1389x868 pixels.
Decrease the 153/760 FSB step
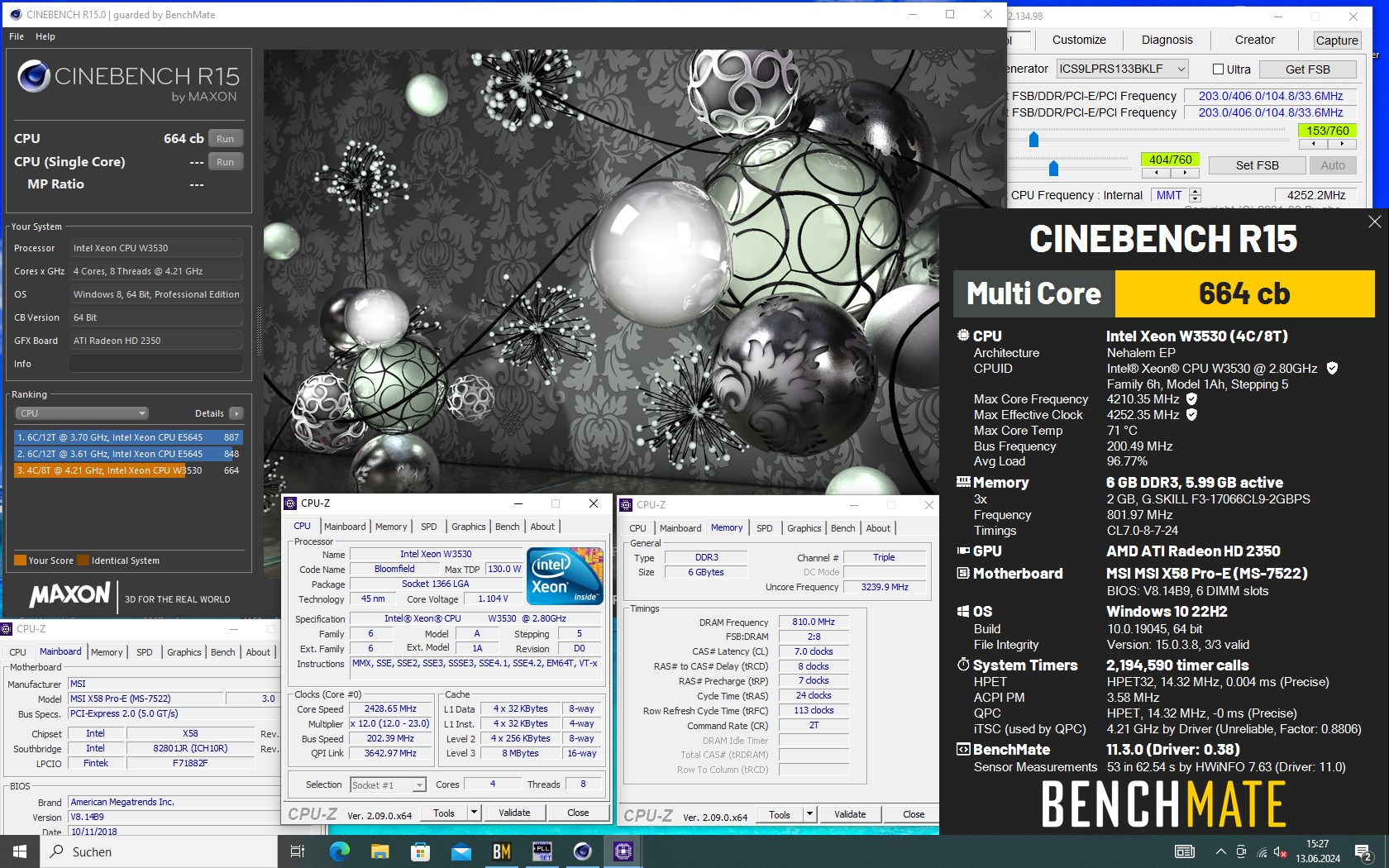[1313, 144]
